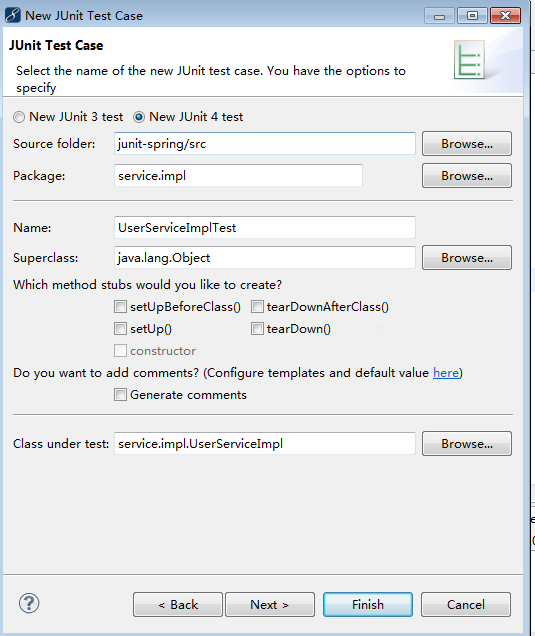Cancel the New JUnit Test Case dialog
The height and width of the screenshot is (636, 535).
tap(466, 605)
